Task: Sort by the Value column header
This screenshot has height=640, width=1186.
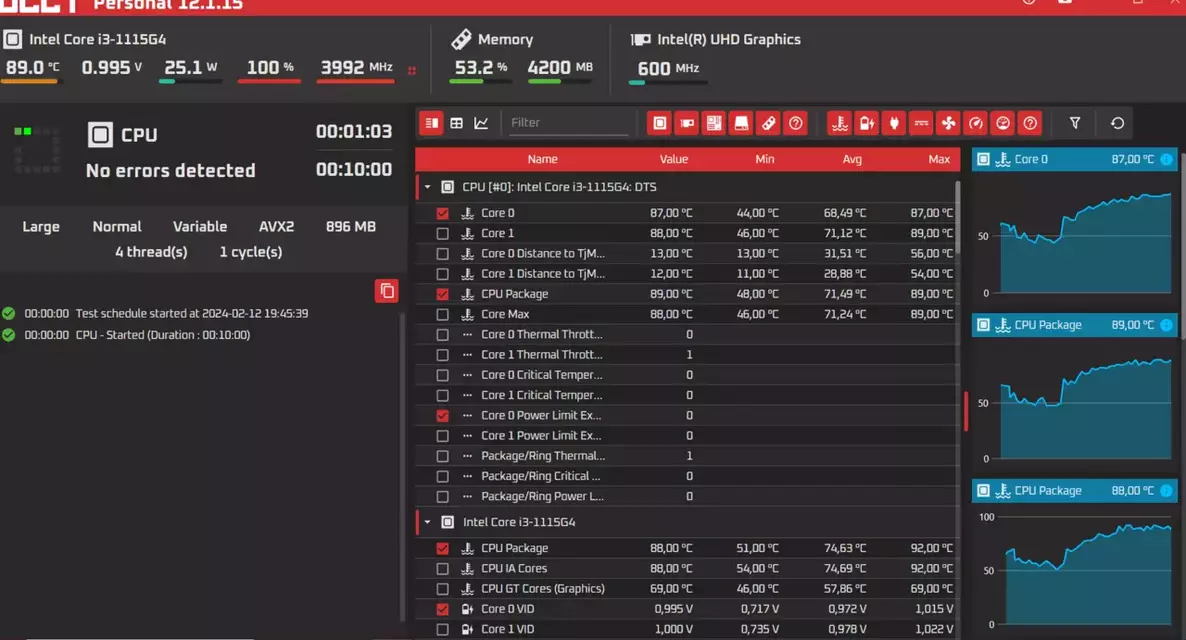Action: pyautogui.click(x=673, y=160)
